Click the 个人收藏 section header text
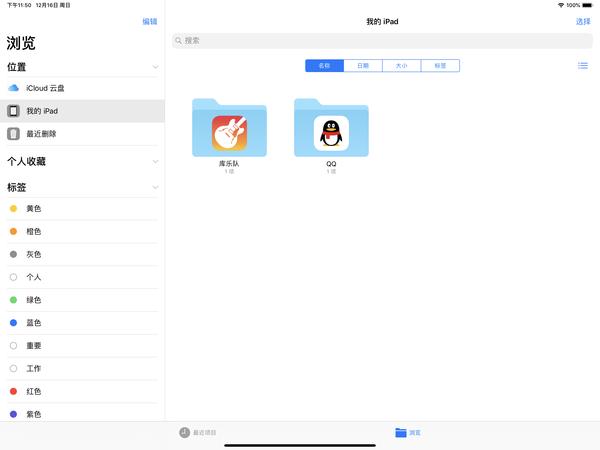The height and width of the screenshot is (450, 600). click(26, 161)
